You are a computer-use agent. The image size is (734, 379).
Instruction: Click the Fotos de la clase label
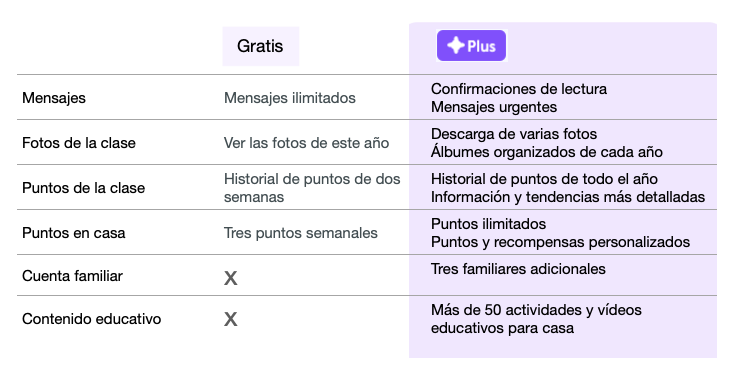79,143
